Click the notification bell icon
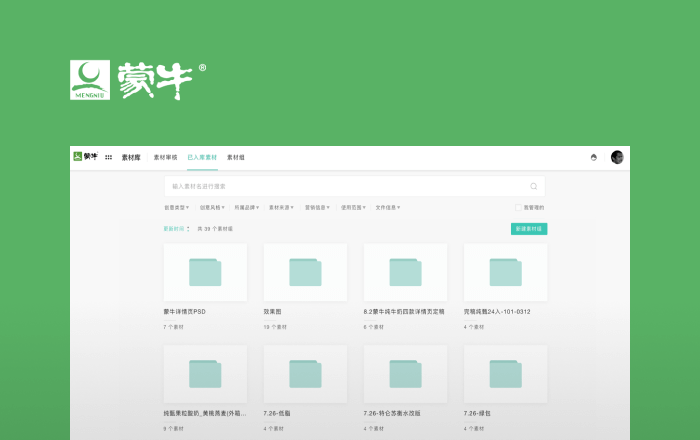Viewport: 700px width, 440px height. [594, 157]
